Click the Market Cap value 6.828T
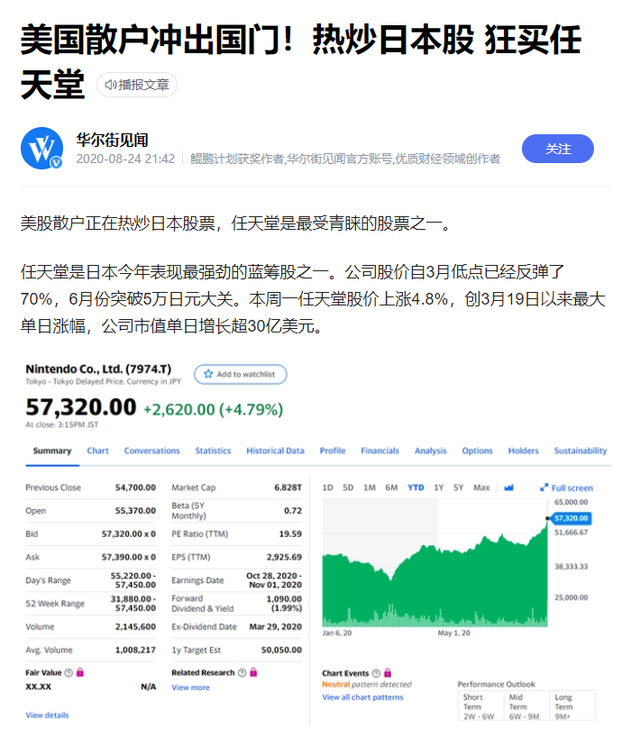 click(x=288, y=487)
